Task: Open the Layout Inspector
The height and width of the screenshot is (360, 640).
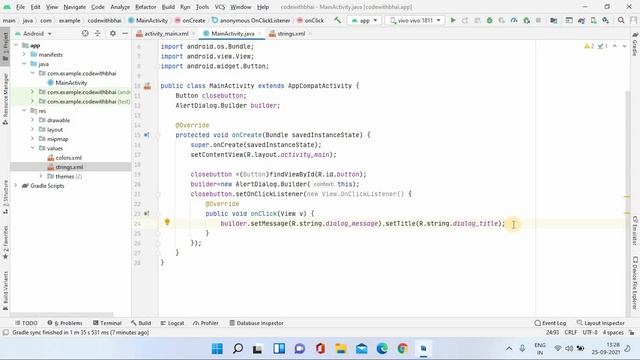Action: [x=600, y=323]
